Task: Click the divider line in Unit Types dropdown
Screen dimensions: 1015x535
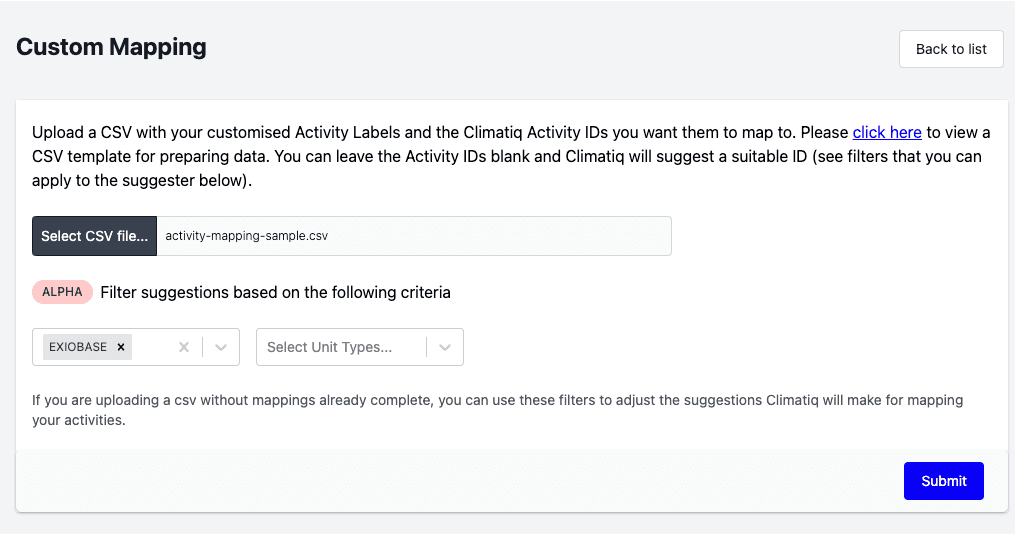Action: pos(427,347)
